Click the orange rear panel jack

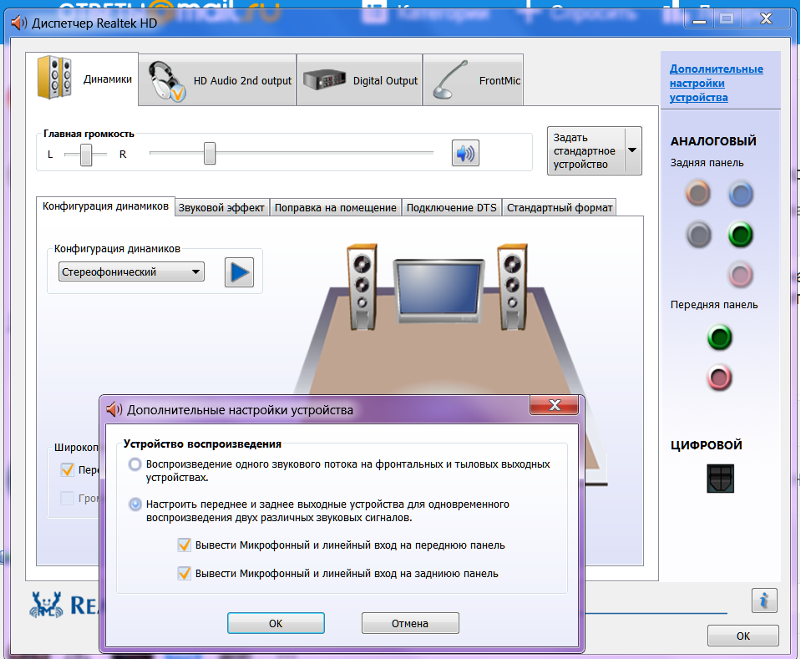[698, 193]
